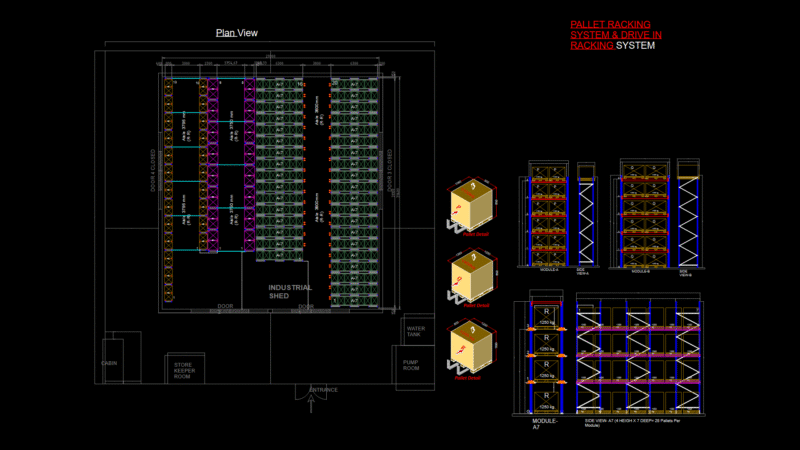Select the "MODULE-A" caption
The width and height of the screenshot is (800, 450).
(549, 270)
